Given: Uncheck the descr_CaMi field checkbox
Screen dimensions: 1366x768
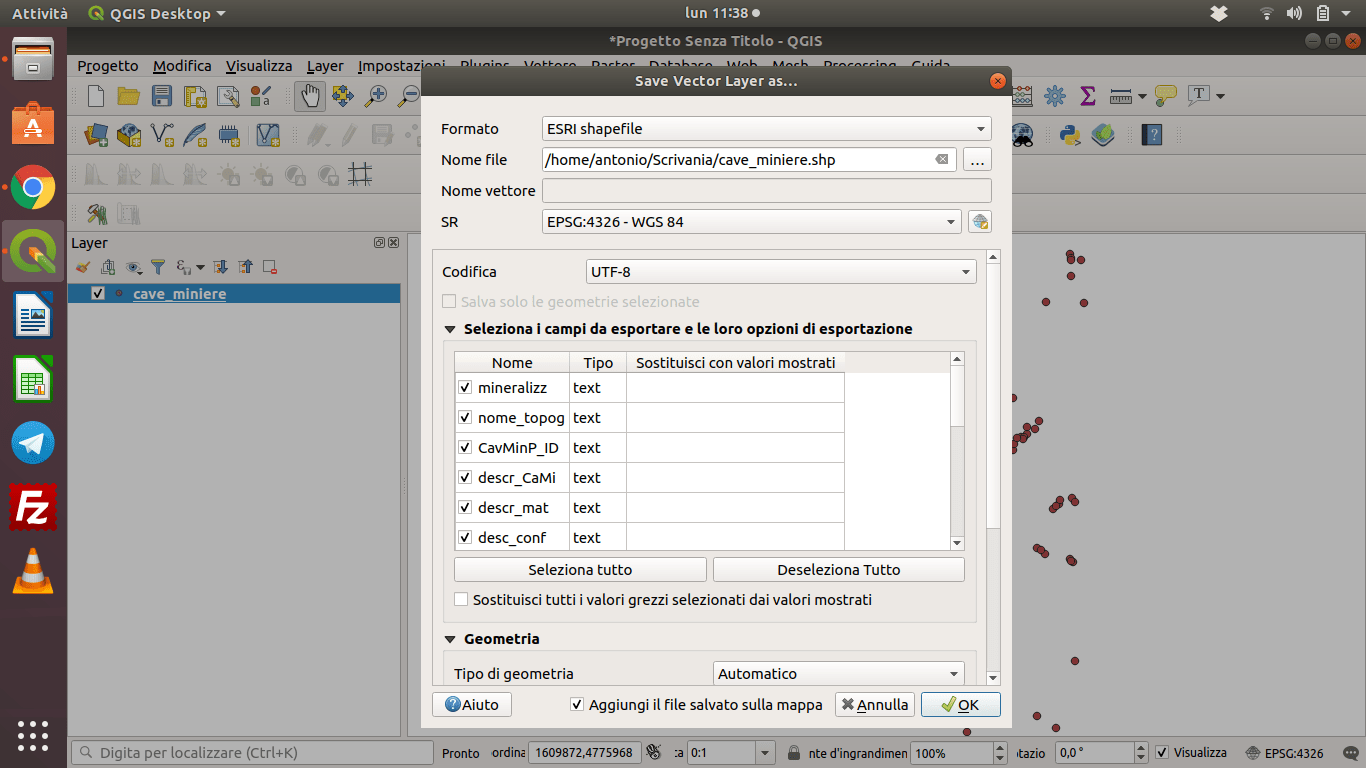Looking at the screenshot, I should pyautogui.click(x=465, y=477).
